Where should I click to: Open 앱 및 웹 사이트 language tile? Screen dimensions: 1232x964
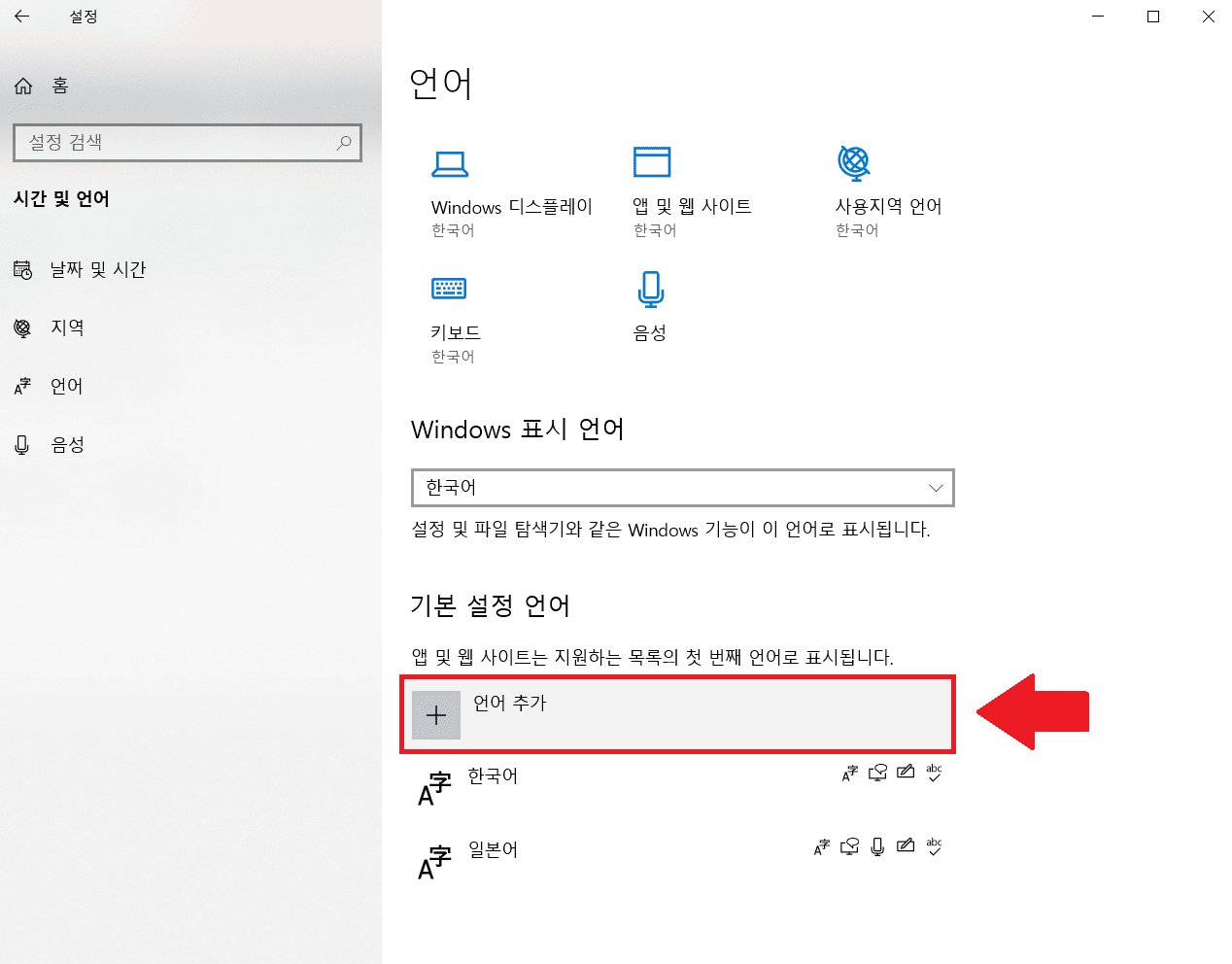[691, 206]
